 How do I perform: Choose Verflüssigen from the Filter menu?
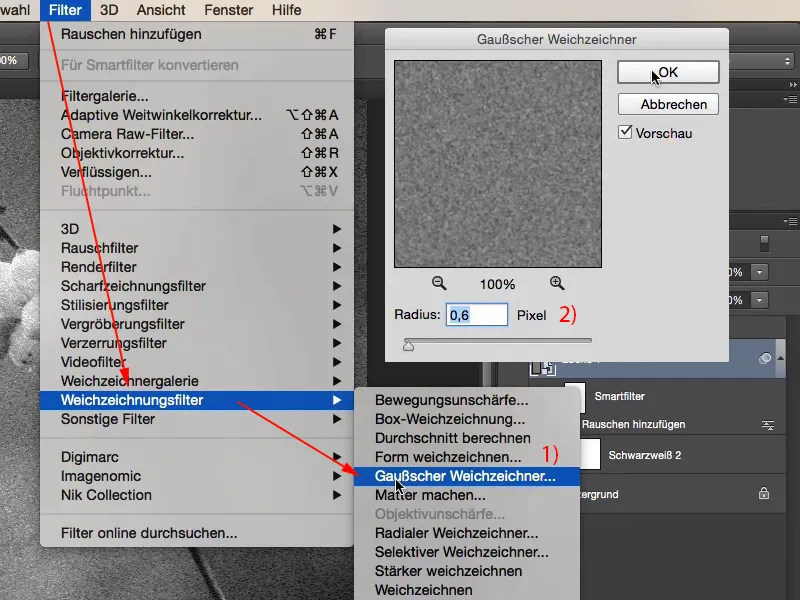196,172
